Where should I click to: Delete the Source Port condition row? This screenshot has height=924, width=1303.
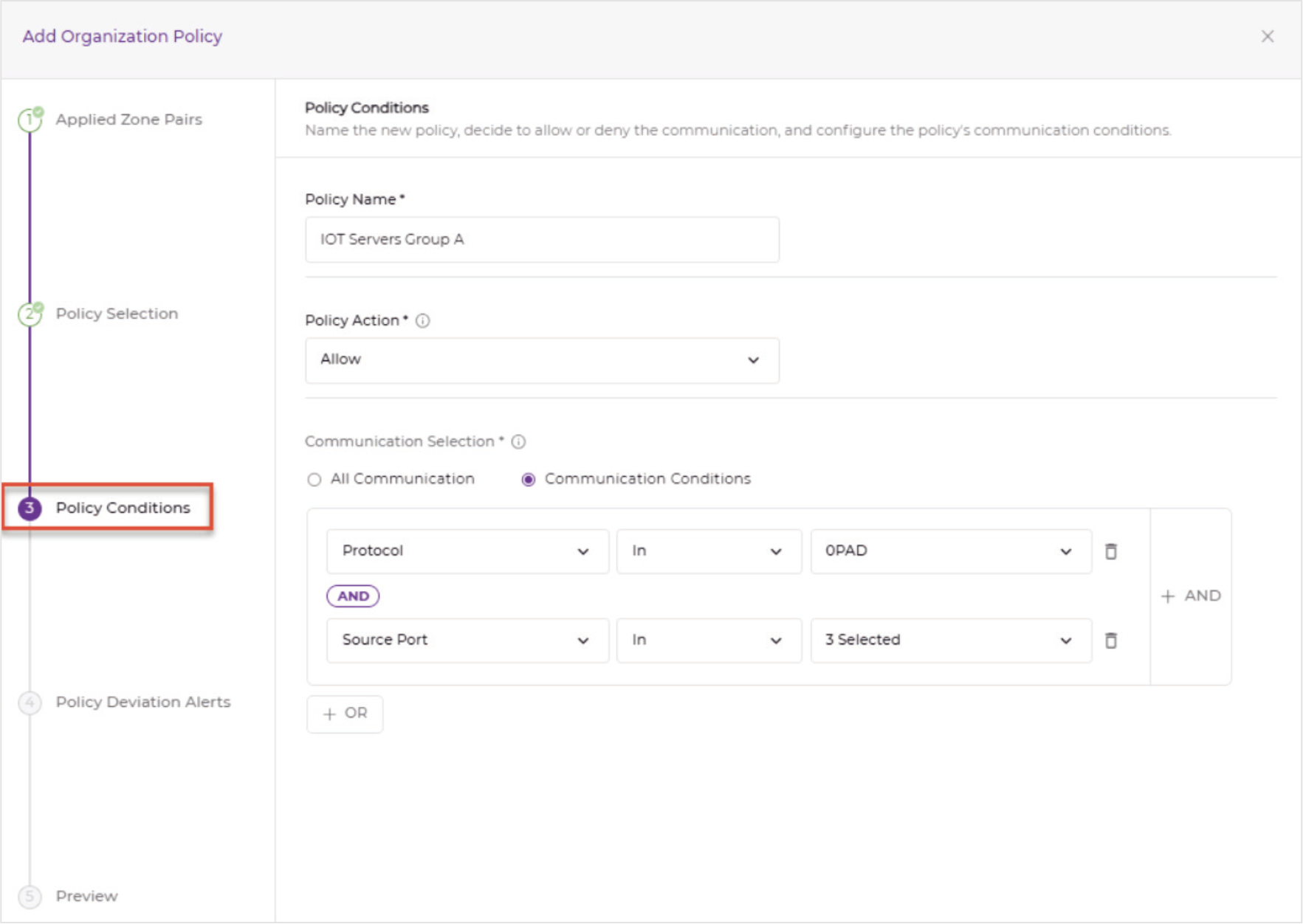[x=1110, y=640]
